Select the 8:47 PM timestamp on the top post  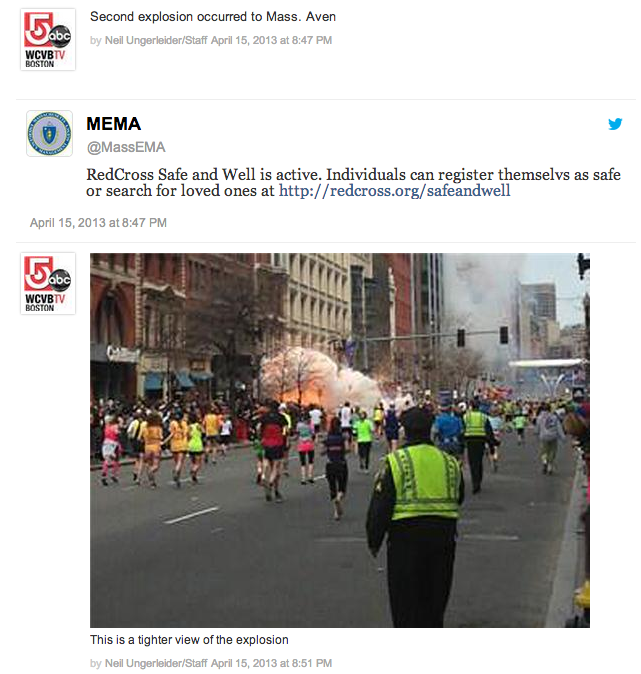[x=271, y=40]
